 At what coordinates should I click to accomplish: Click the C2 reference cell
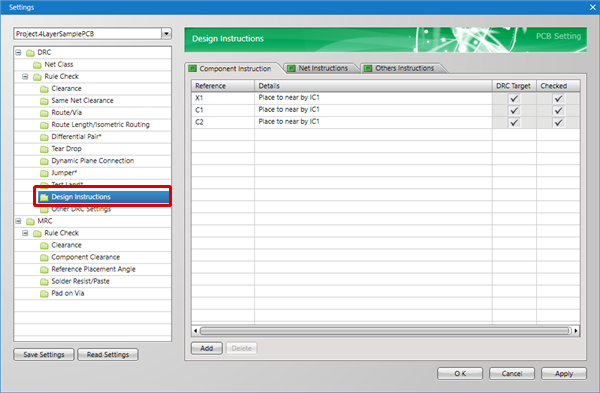(223, 122)
